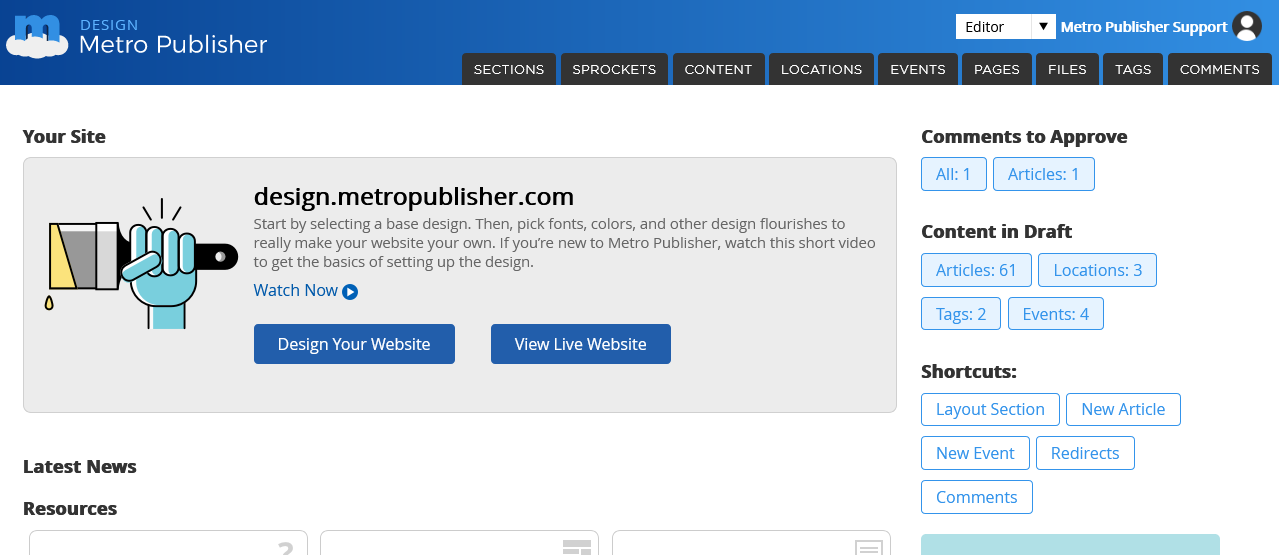This screenshot has width=1279, height=555.
Task: Click the design.metropublisher.com site title
Action: click(x=414, y=195)
